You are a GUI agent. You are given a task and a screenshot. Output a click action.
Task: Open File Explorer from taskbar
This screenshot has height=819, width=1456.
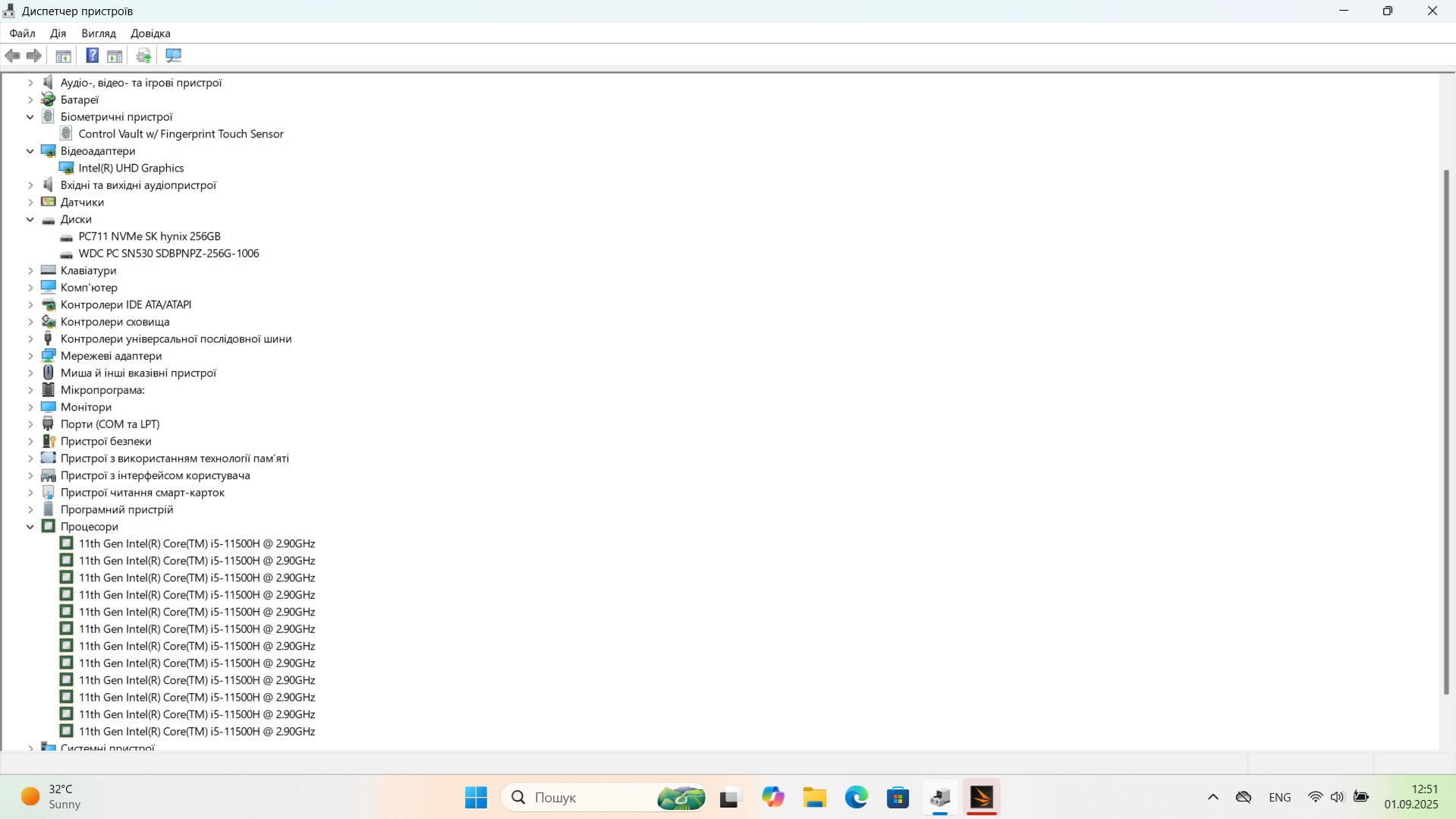815,798
